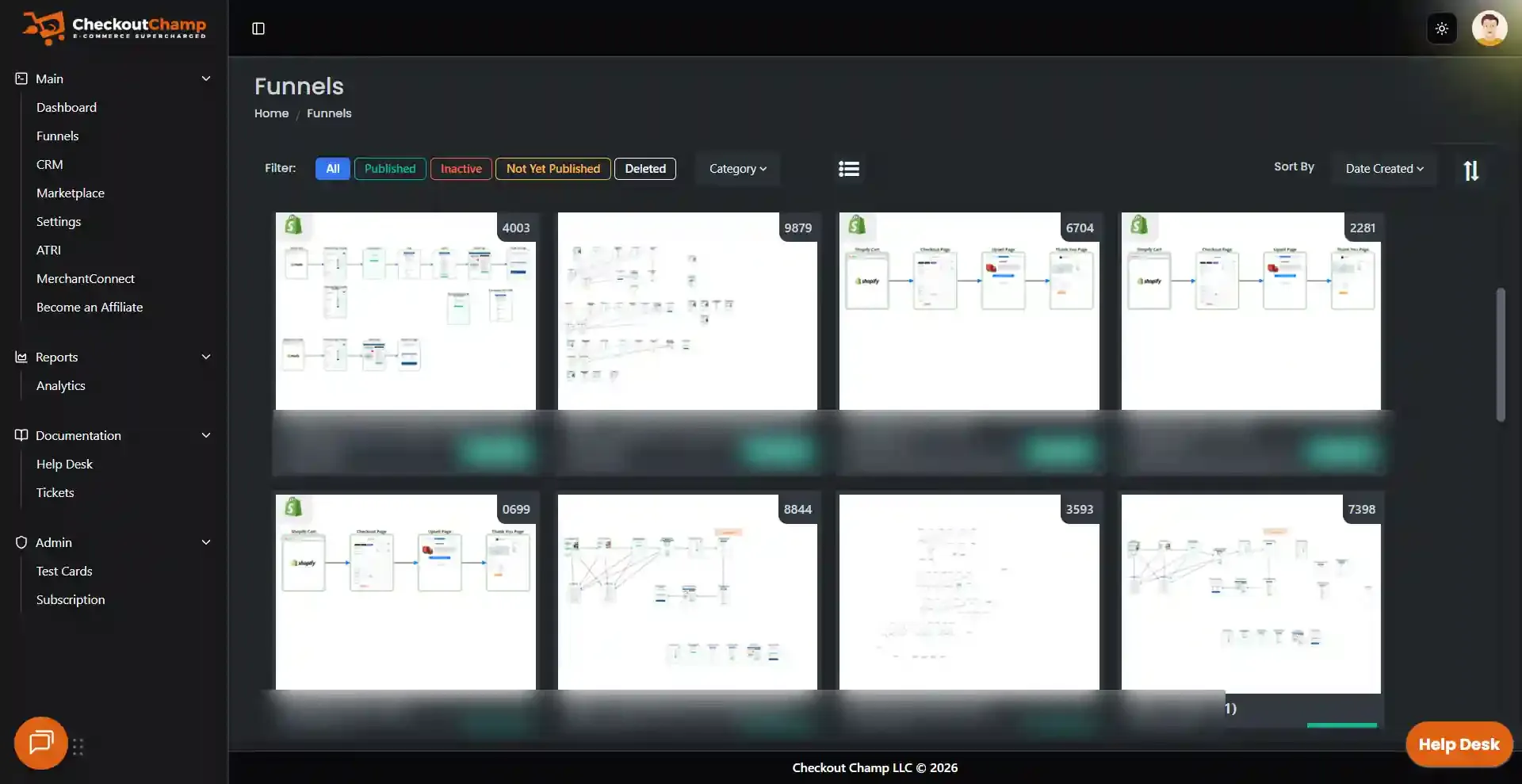Open funnel thumbnail 2281

[1251, 311]
